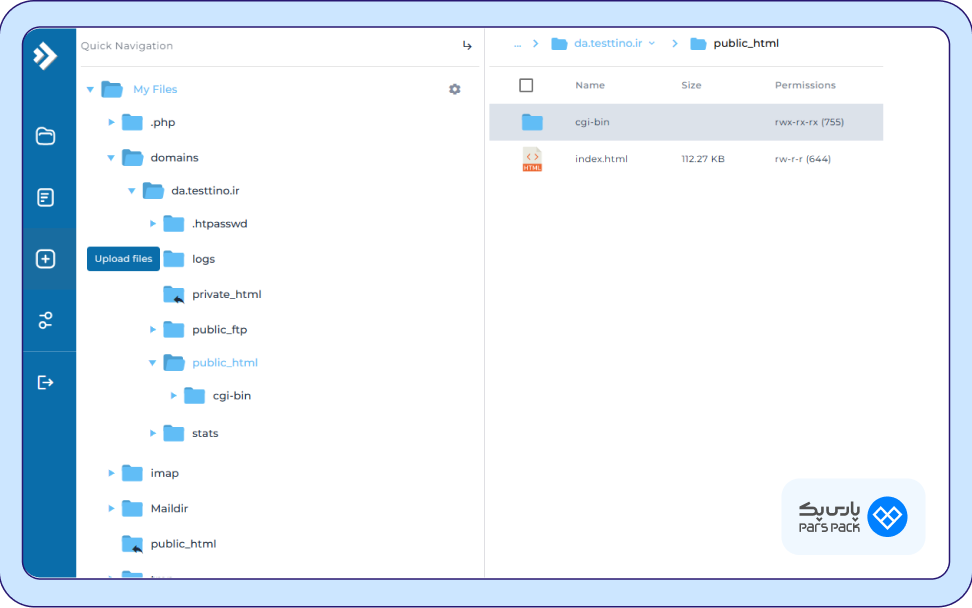Image resolution: width=972 pixels, height=608 pixels.
Task: Open My Files gear settings
Action: (454, 89)
